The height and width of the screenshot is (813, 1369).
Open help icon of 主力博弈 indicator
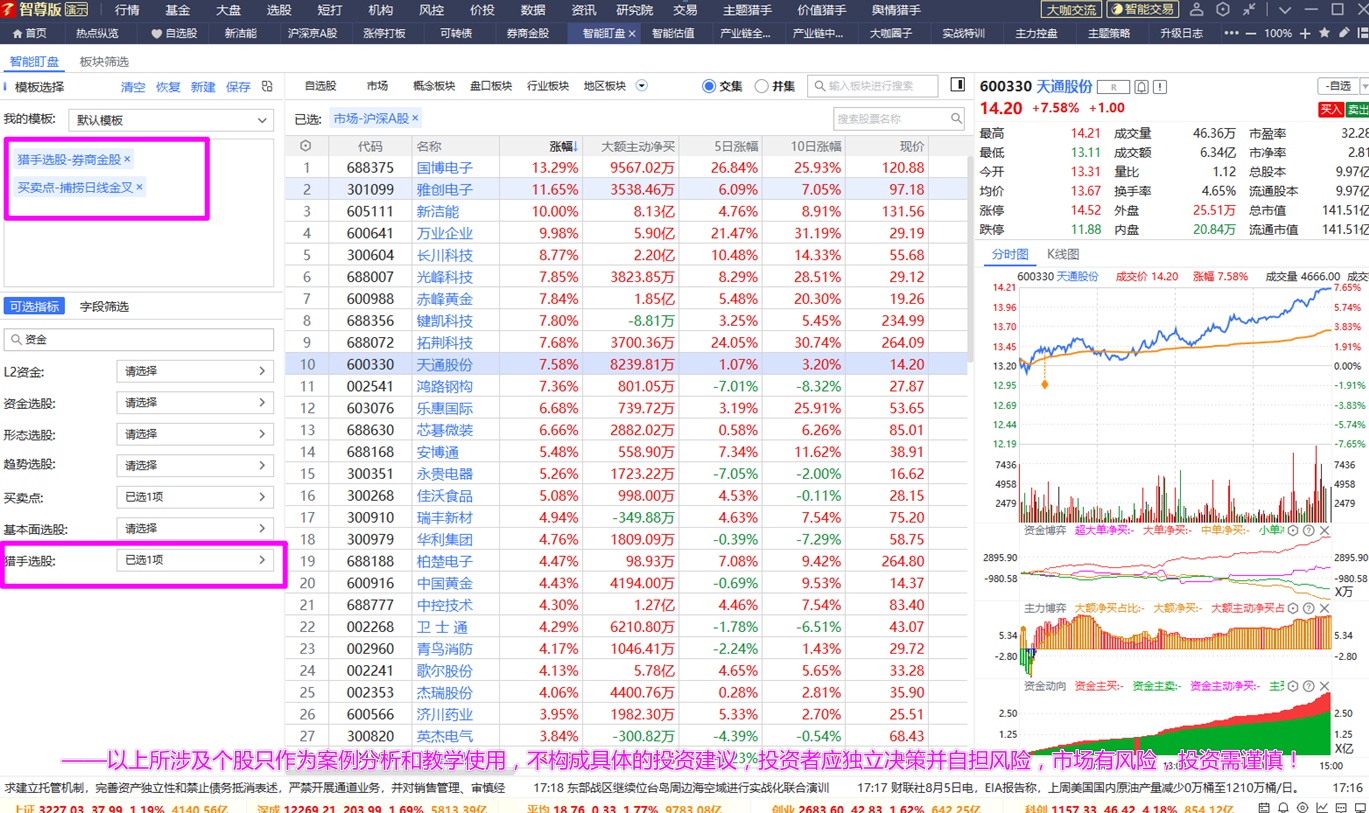click(x=1308, y=608)
